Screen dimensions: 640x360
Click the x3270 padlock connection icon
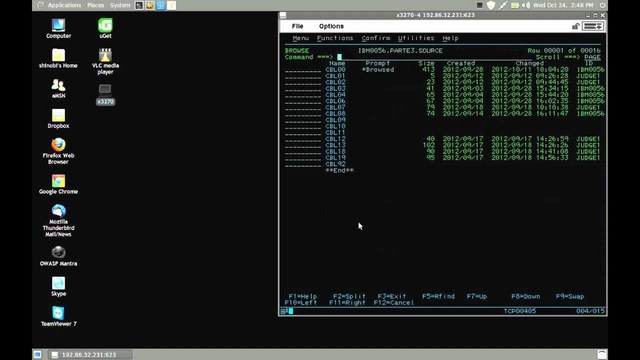[576, 26]
